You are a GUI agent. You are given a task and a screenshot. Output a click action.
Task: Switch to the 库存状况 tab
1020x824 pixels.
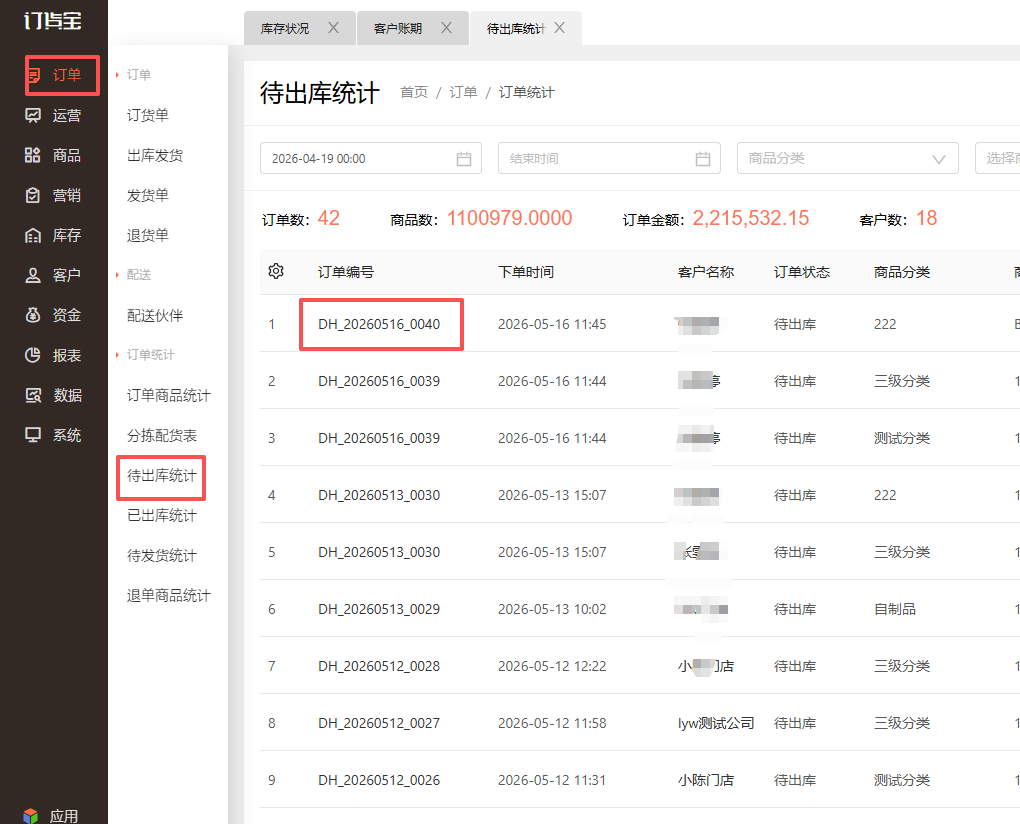click(x=285, y=29)
